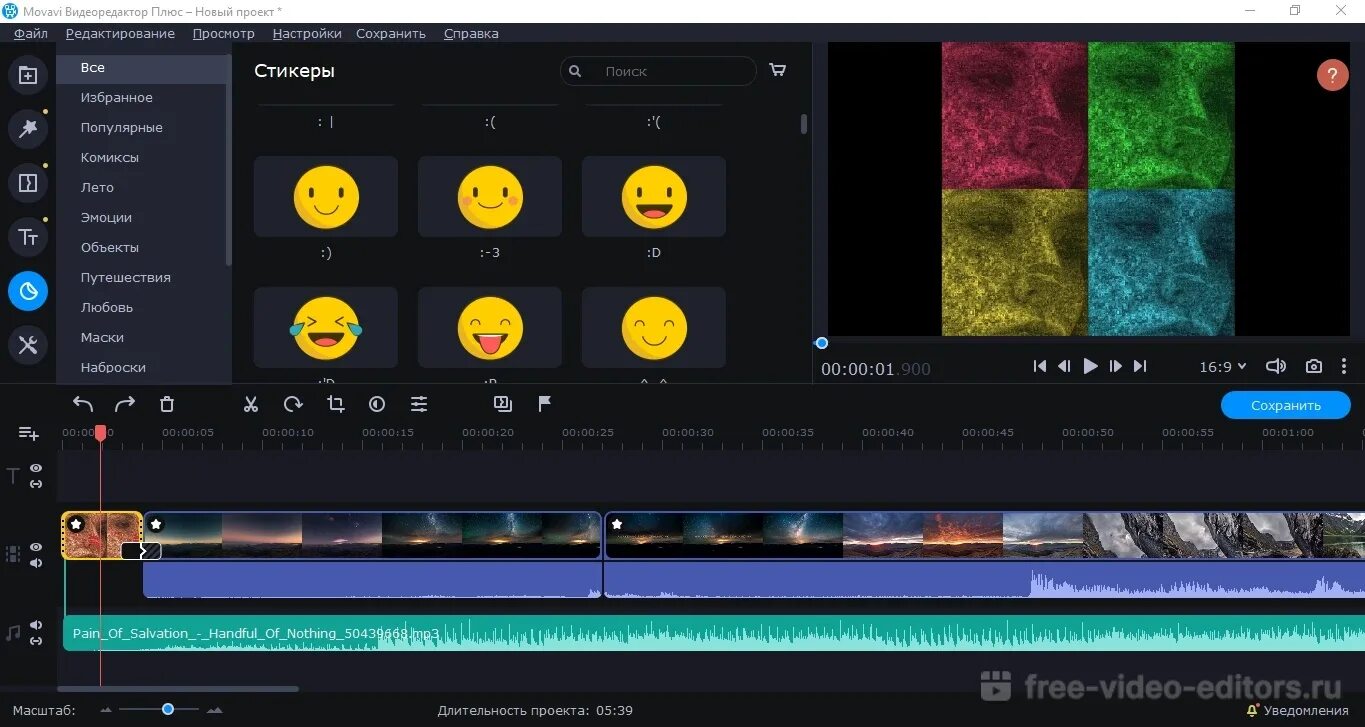Open Color Adjustments from the toolbar
Image resolution: width=1365 pixels, height=727 pixels.
(x=377, y=404)
